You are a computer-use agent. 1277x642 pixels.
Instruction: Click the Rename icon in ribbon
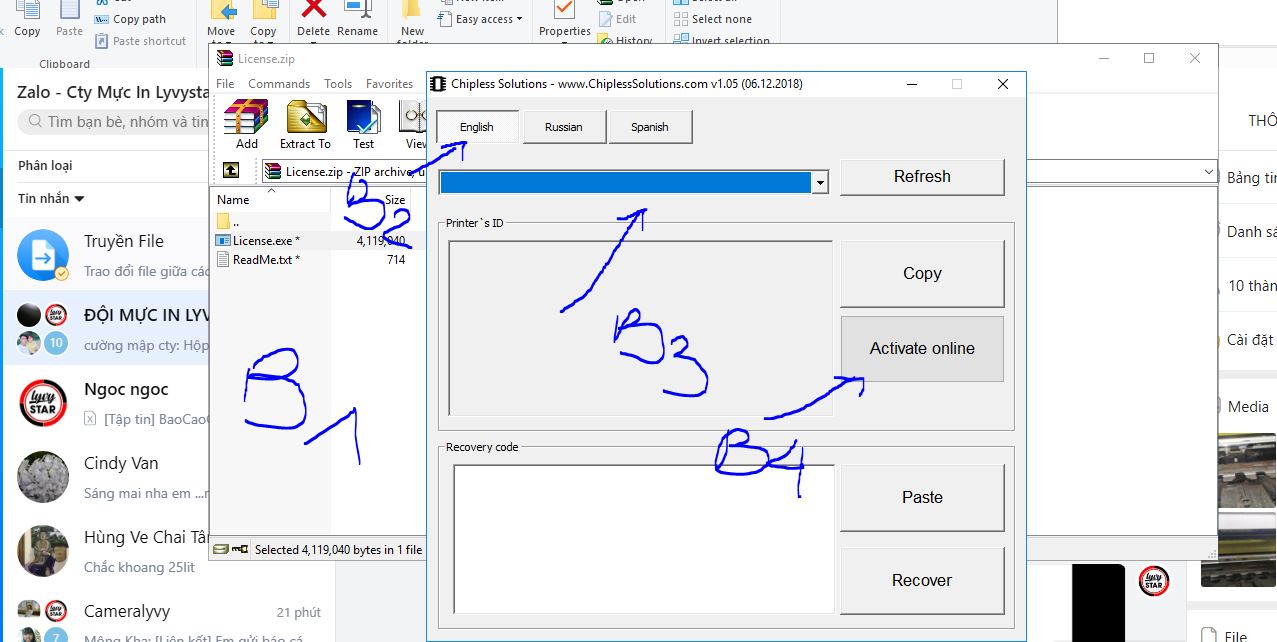click(357, 12)
